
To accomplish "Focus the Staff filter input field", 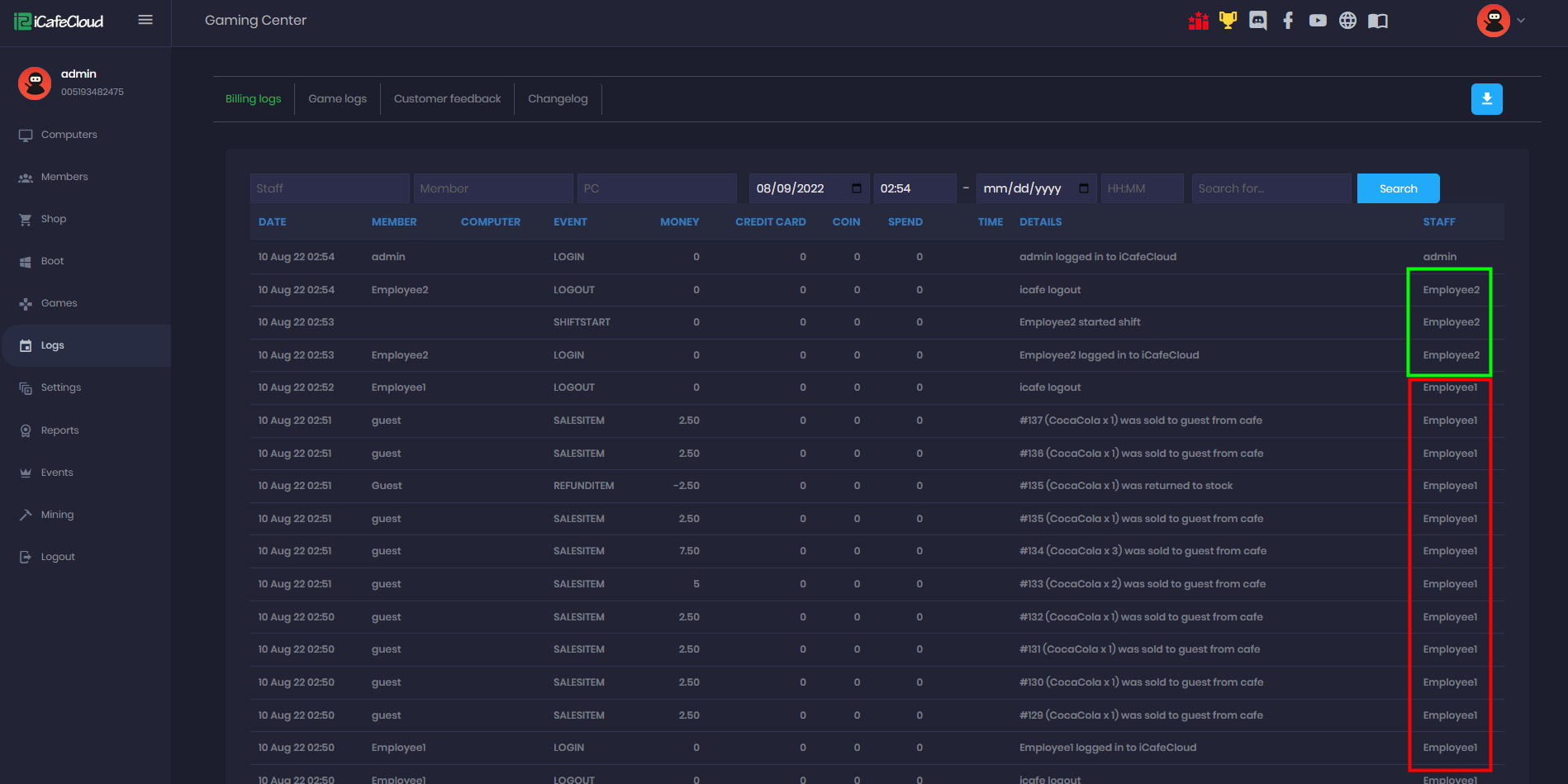I will click(x=329, y=188).
